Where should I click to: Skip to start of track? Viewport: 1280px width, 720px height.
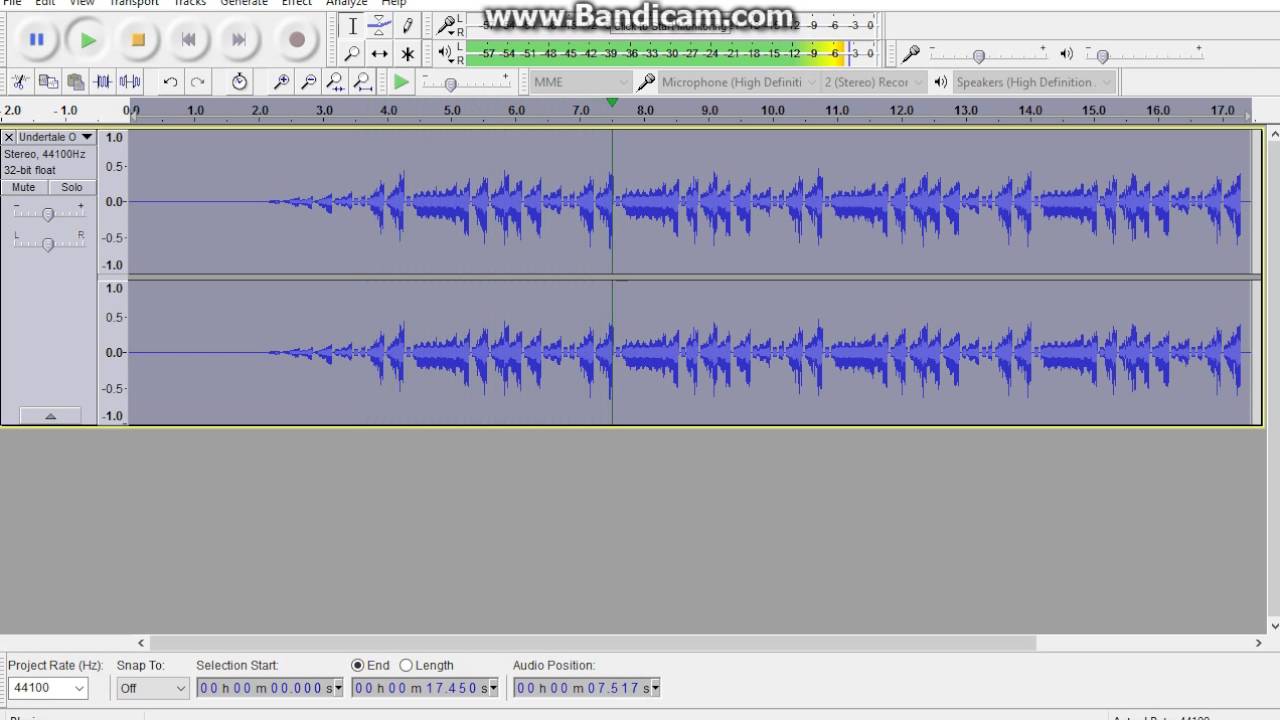pos(188,40)
